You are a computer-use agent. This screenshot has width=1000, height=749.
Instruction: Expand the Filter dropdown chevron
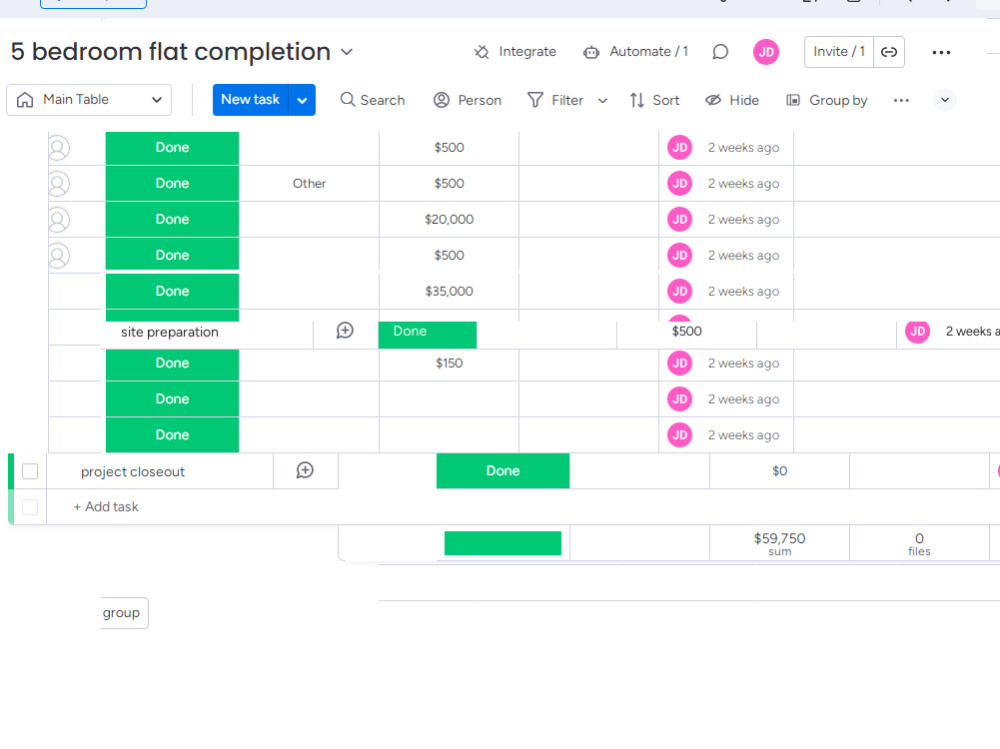603,101
